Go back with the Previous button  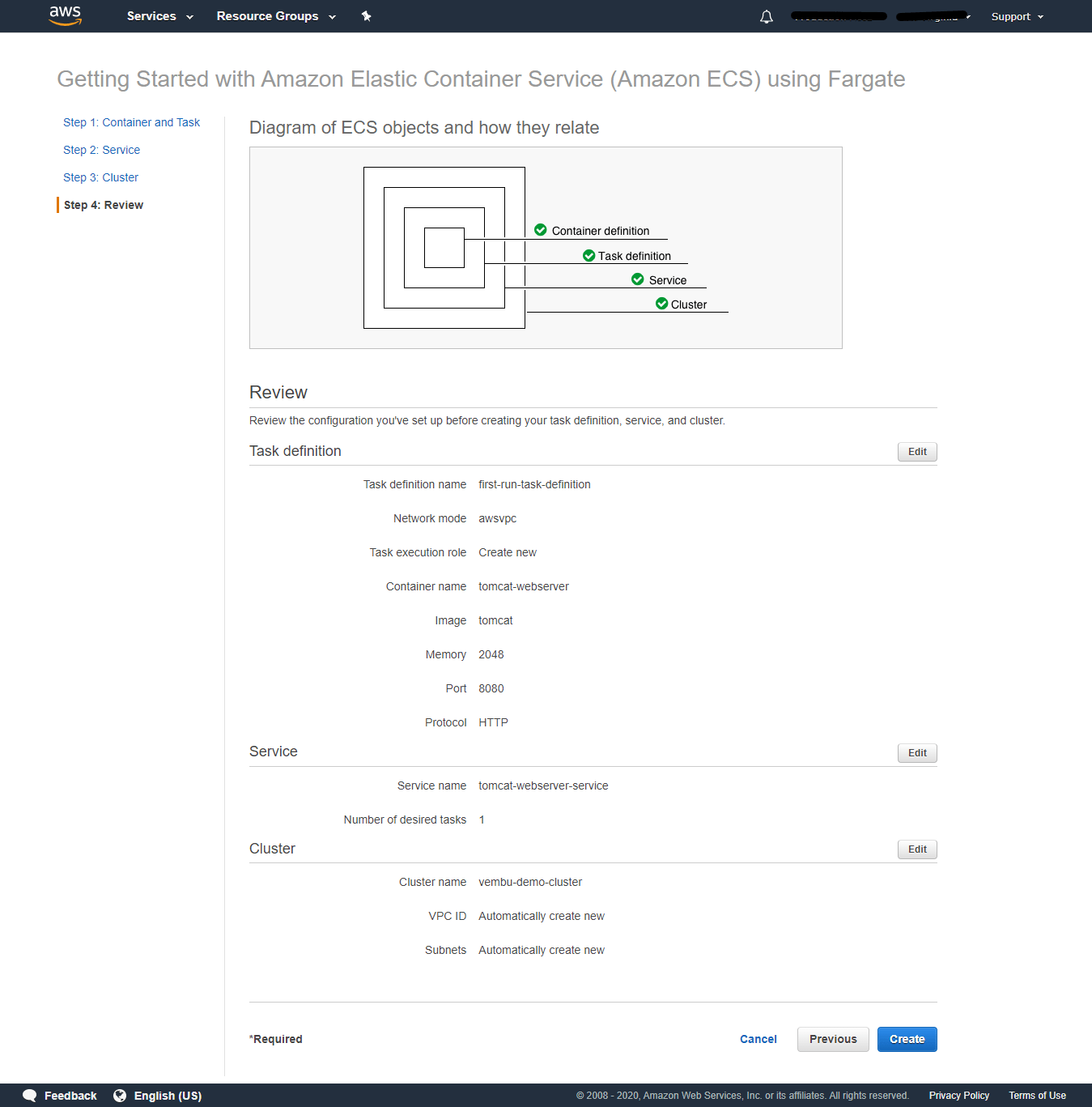coord(833,1039)
